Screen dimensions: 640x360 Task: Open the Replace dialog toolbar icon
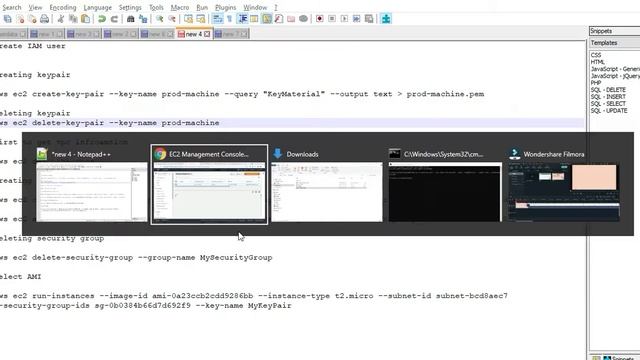(x=143, y=19)
